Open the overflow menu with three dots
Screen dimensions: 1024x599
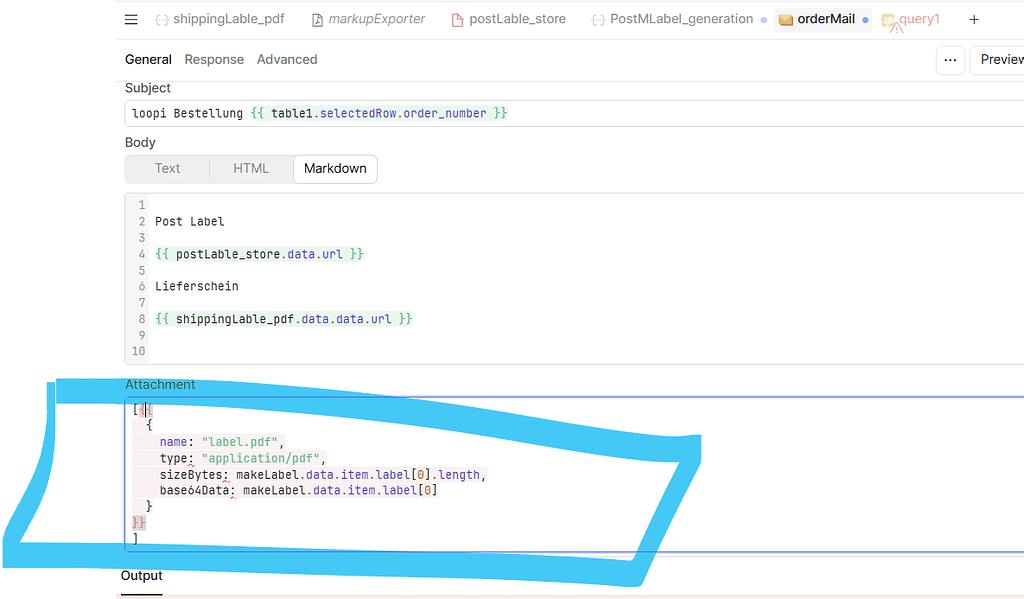[x=950, y=60]
